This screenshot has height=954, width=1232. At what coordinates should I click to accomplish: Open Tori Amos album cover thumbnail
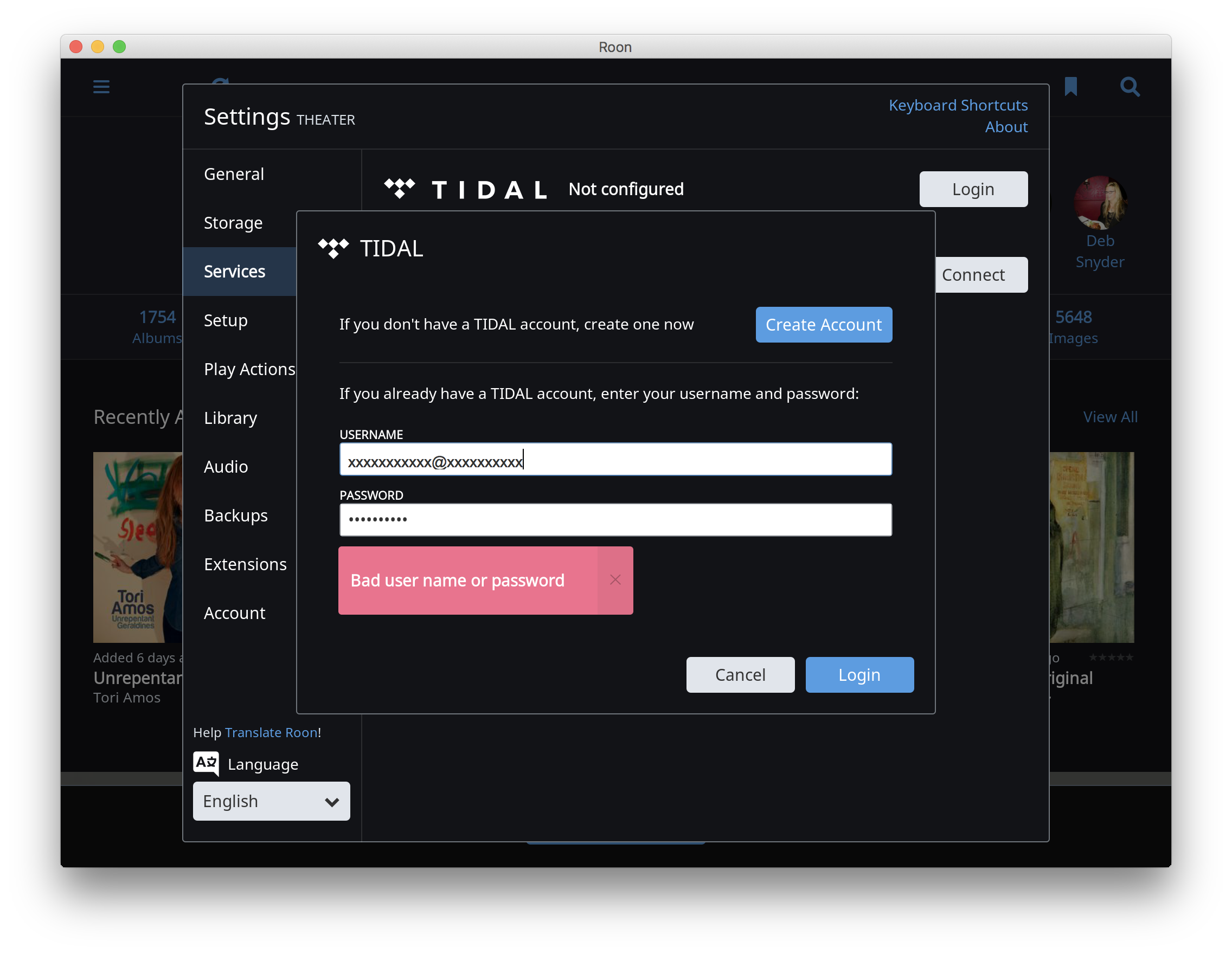(x=138, y=547)
